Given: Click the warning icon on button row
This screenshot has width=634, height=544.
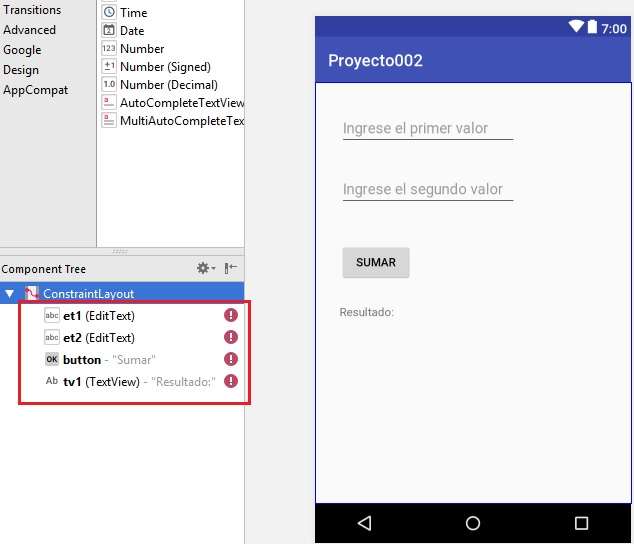Looking at the screenshot, I should 231,359.
